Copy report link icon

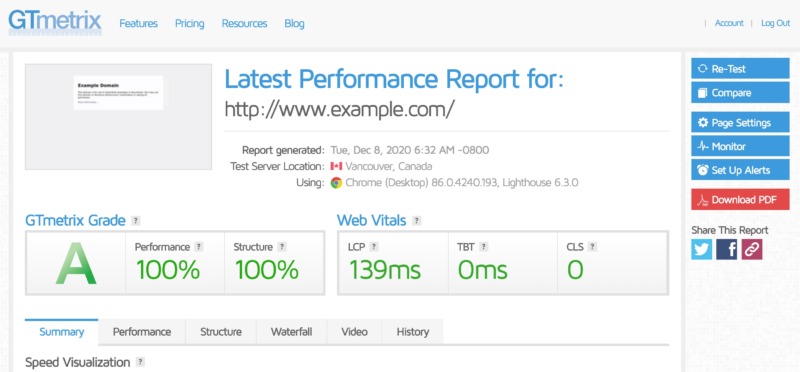pyautogui.click(x=752, y=249)
